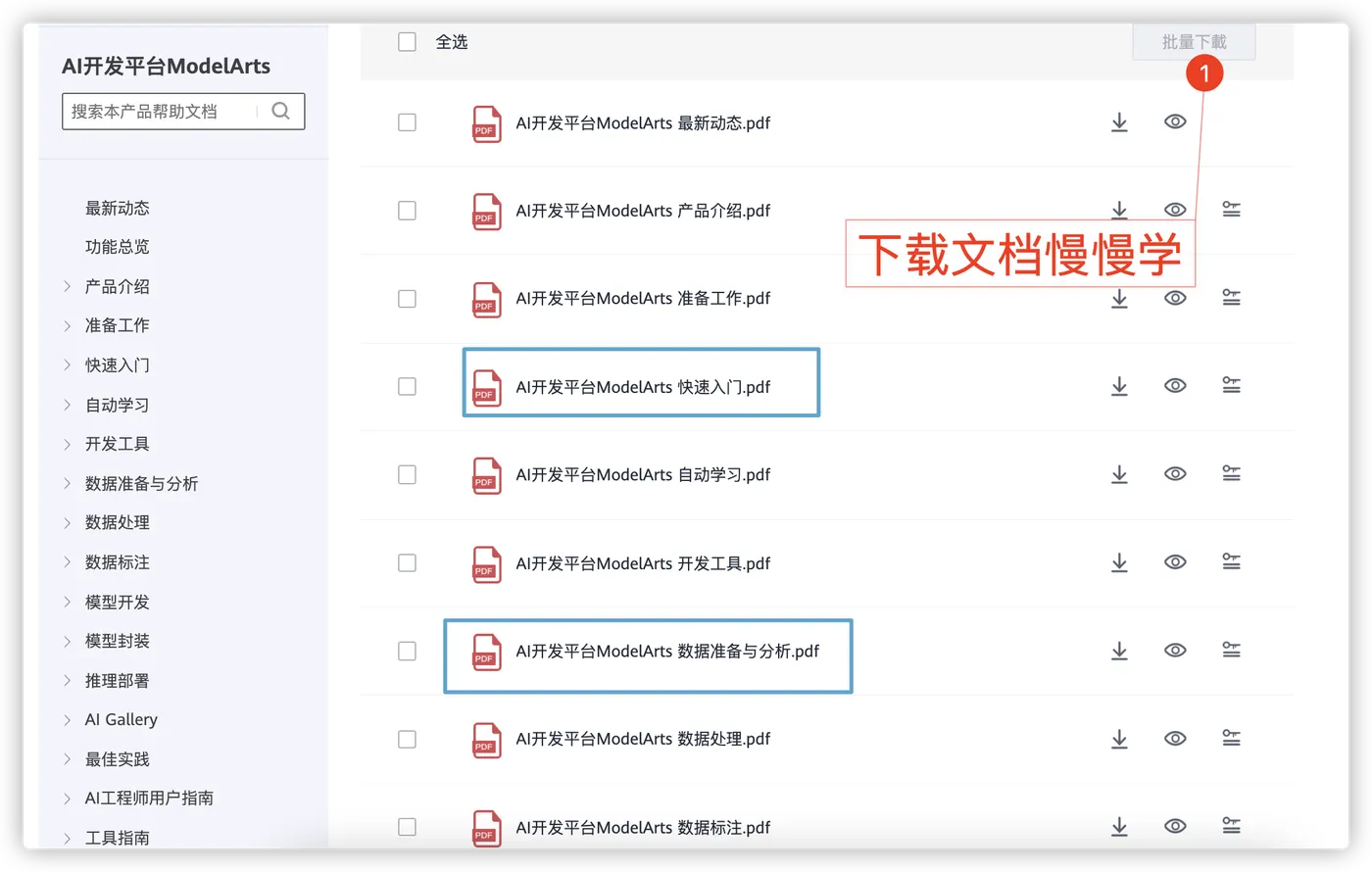Check the box for 最新动态.pdf
The image size is (1372, 872).
click(x=407, y=122)
